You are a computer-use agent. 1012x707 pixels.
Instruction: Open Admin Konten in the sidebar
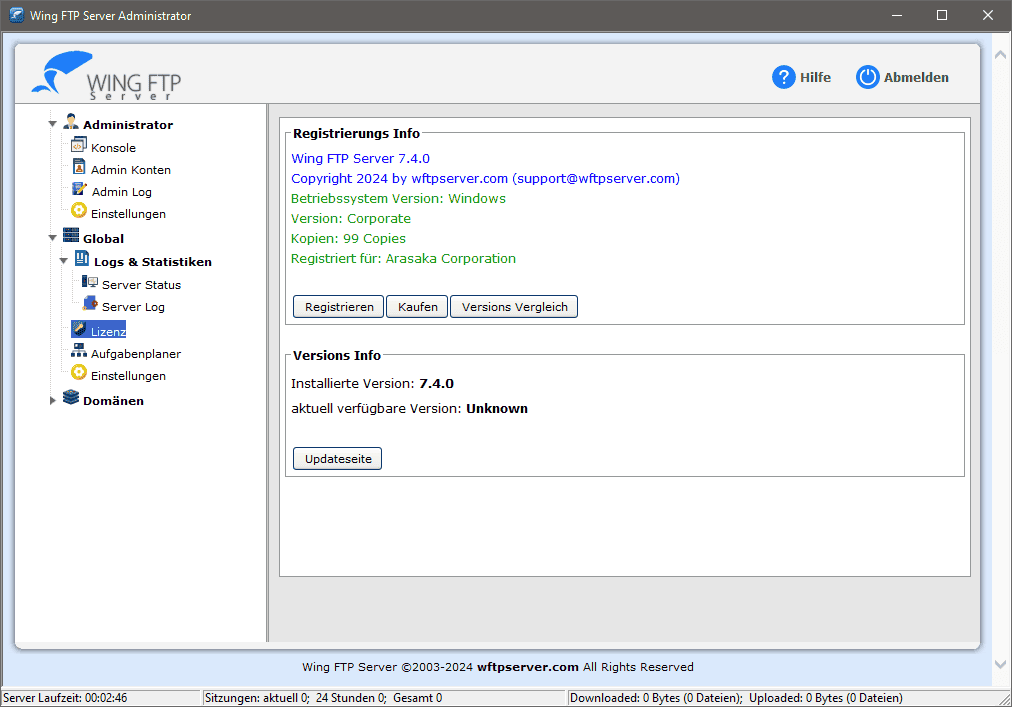131,170
